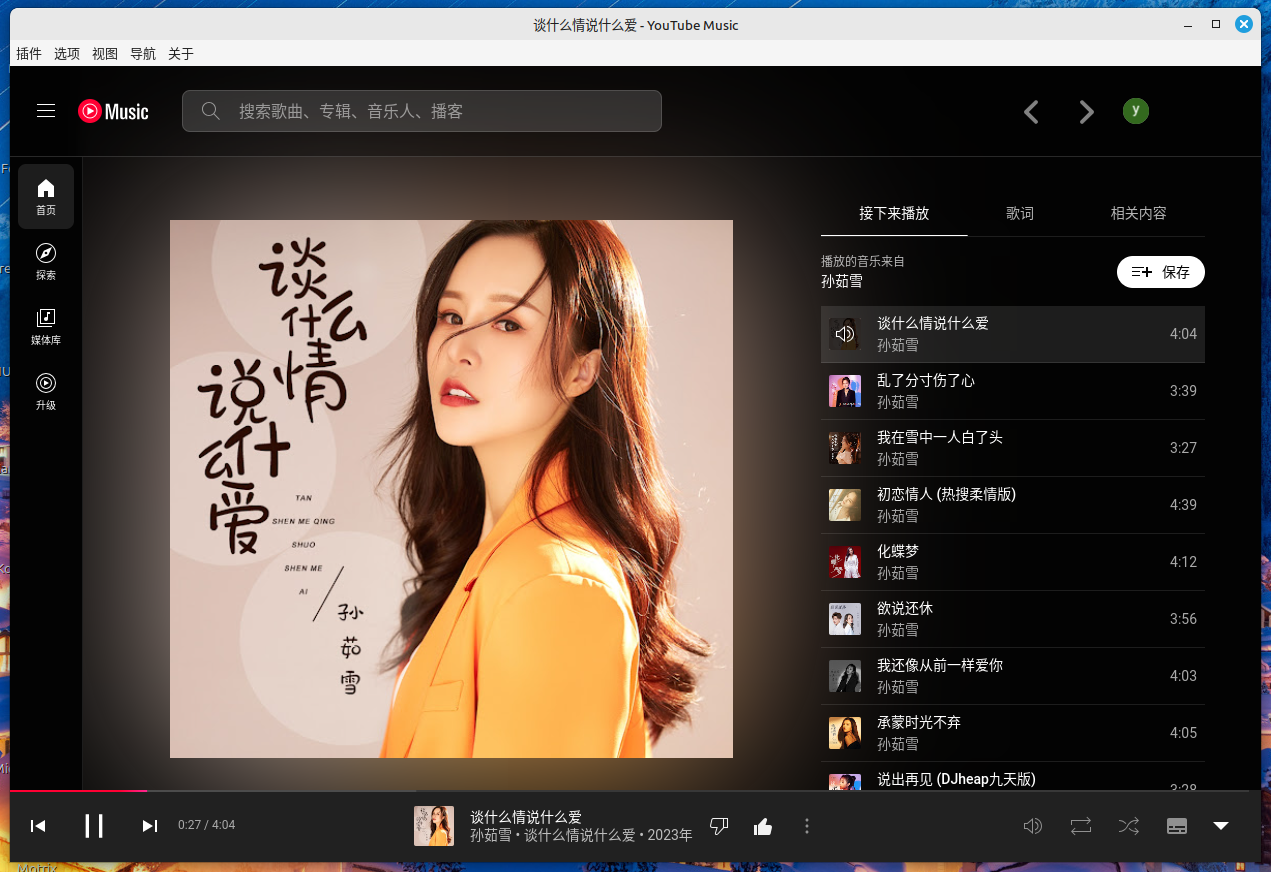Screen dimensions: 1271x872
Task: Open the Home (首页) sidebar item
Action: pyautogui.click(x=46, y=196)
